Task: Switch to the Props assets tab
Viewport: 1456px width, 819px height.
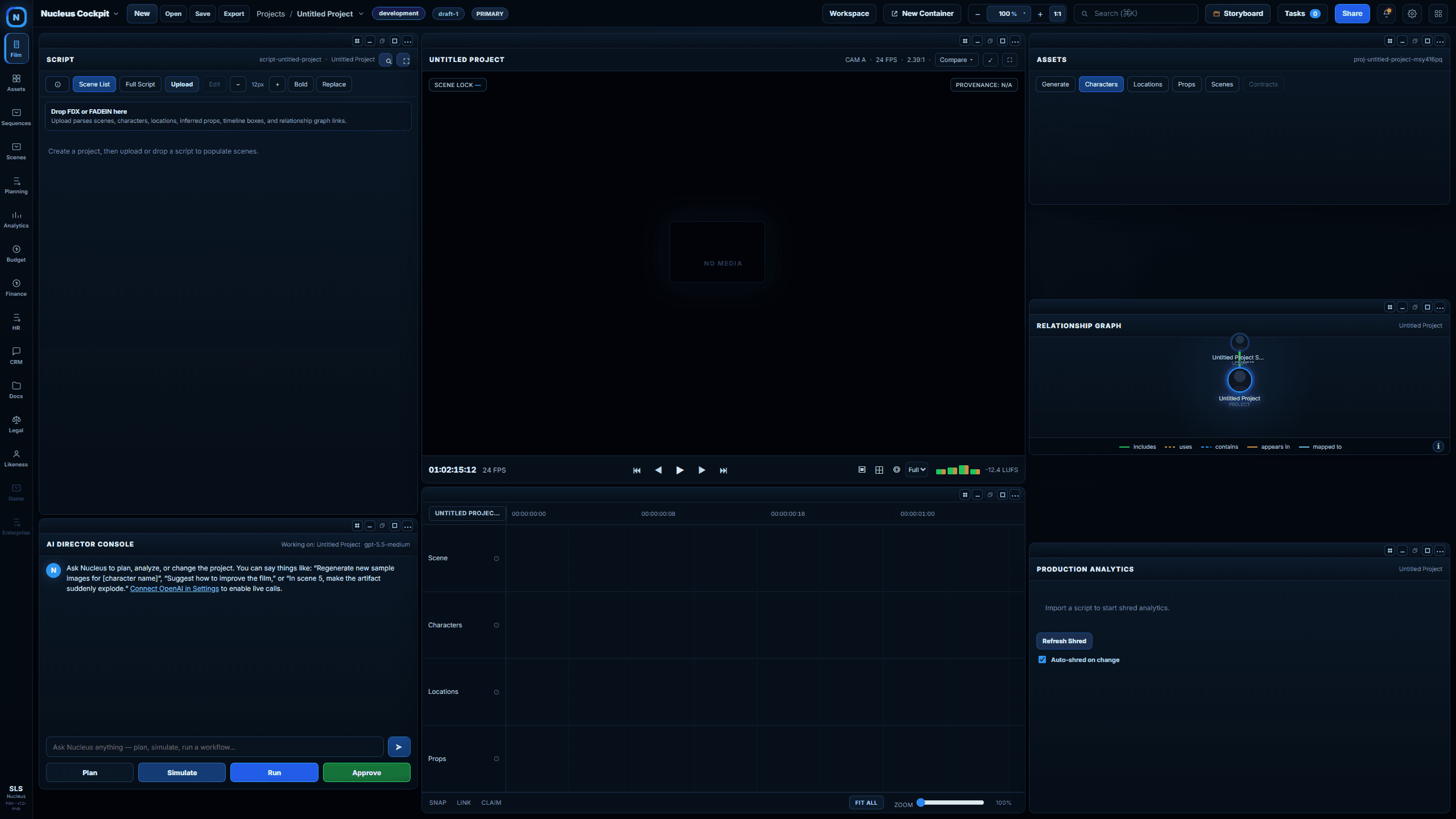Action: (x=1186, y=84)
